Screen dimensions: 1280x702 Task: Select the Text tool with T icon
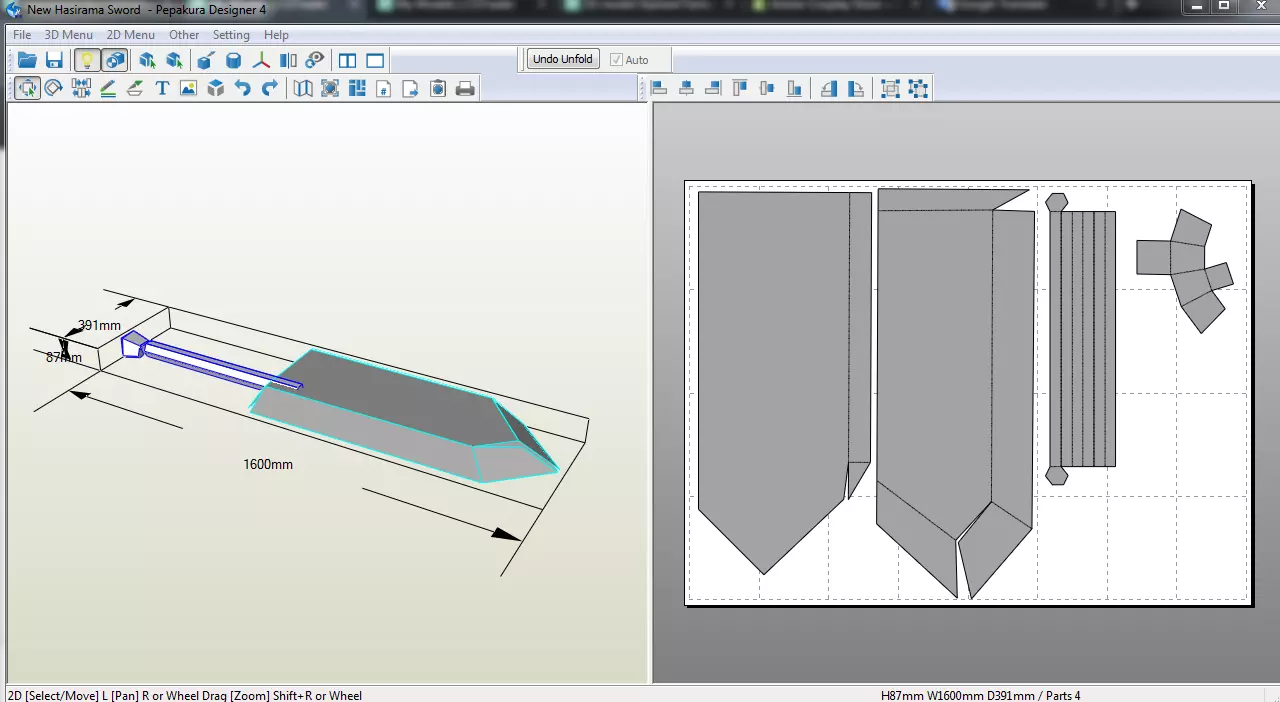162,88
